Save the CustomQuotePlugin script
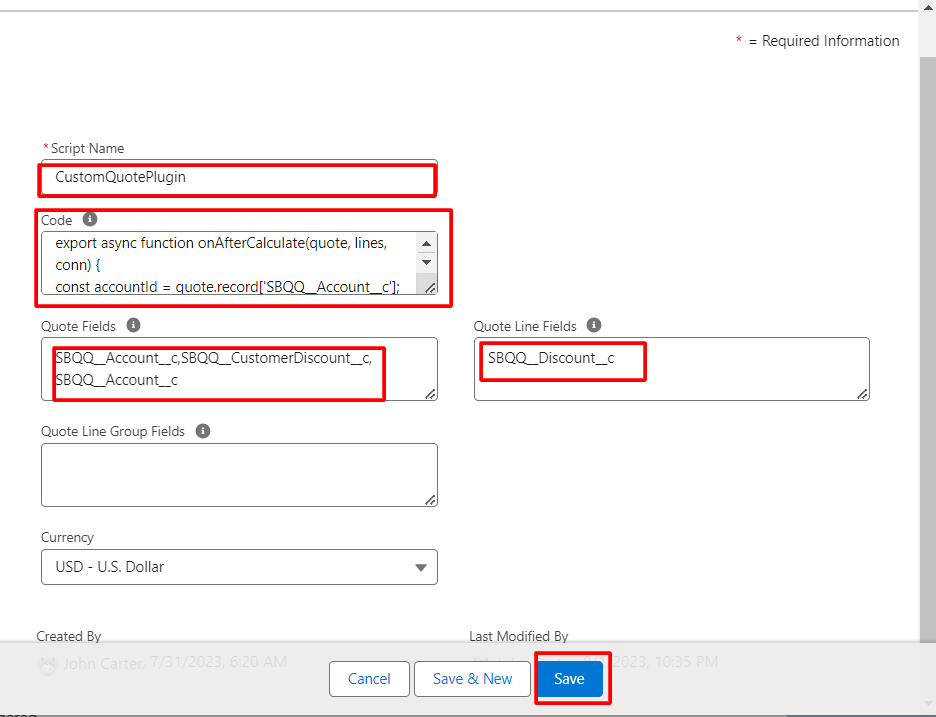 [x=571, y=678]
